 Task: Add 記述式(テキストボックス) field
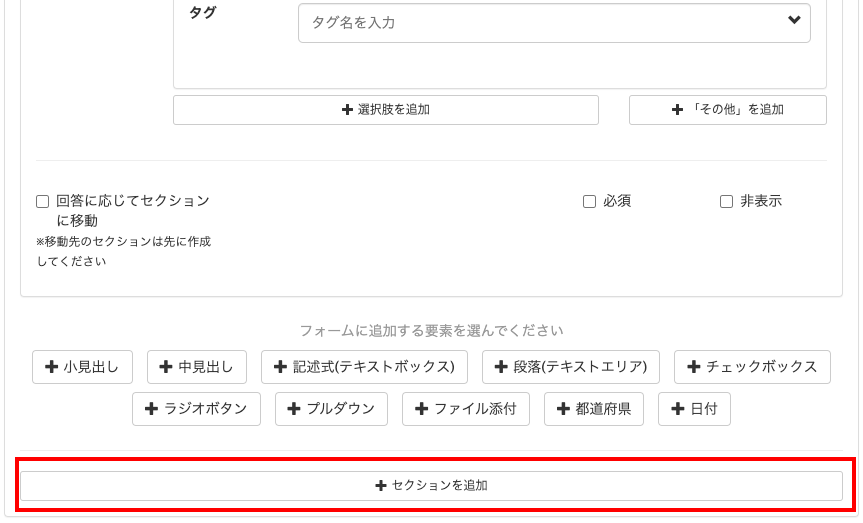(364, 367)
